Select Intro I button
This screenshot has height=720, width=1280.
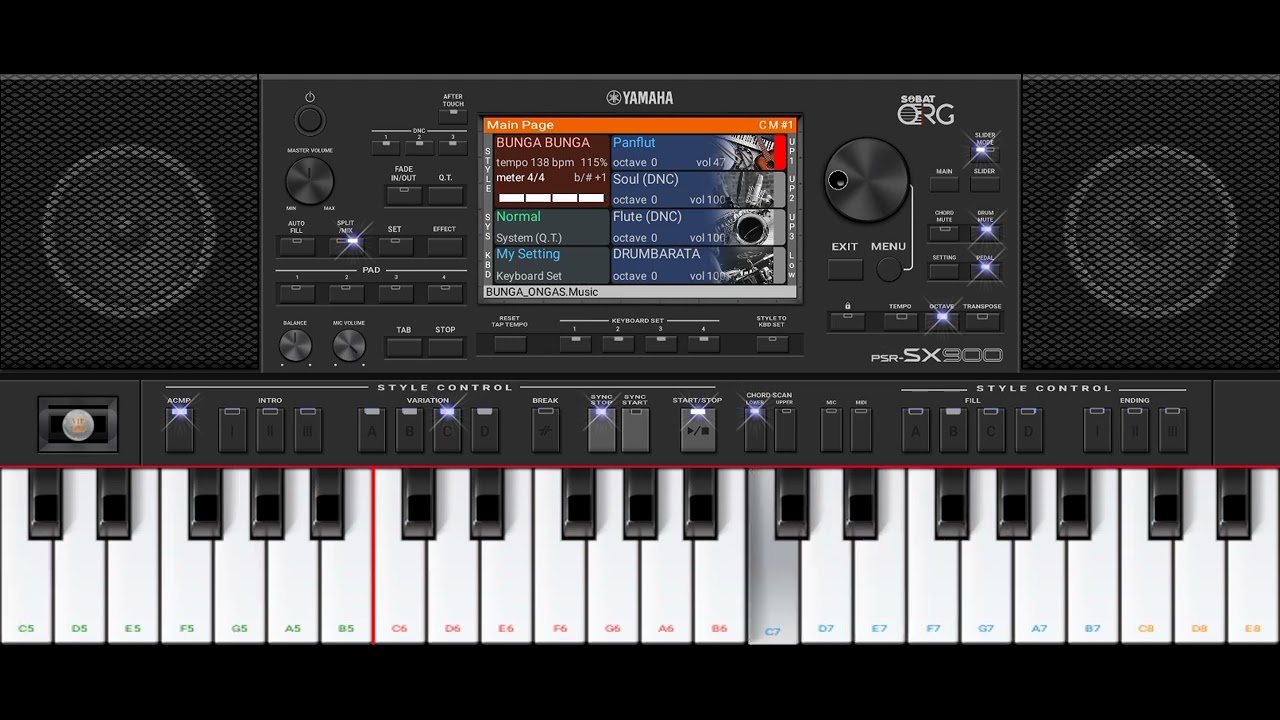(232, 429)
